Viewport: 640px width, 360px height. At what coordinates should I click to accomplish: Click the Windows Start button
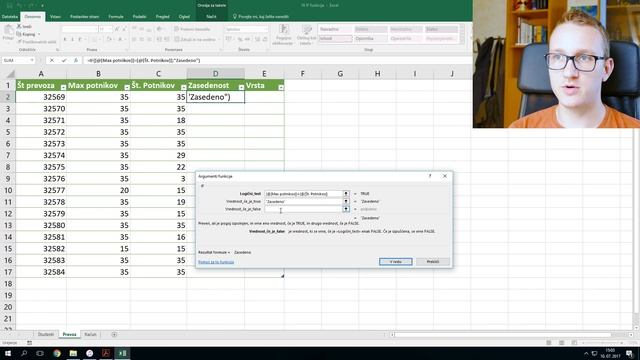pyautogui.click(x=8, y=353)
